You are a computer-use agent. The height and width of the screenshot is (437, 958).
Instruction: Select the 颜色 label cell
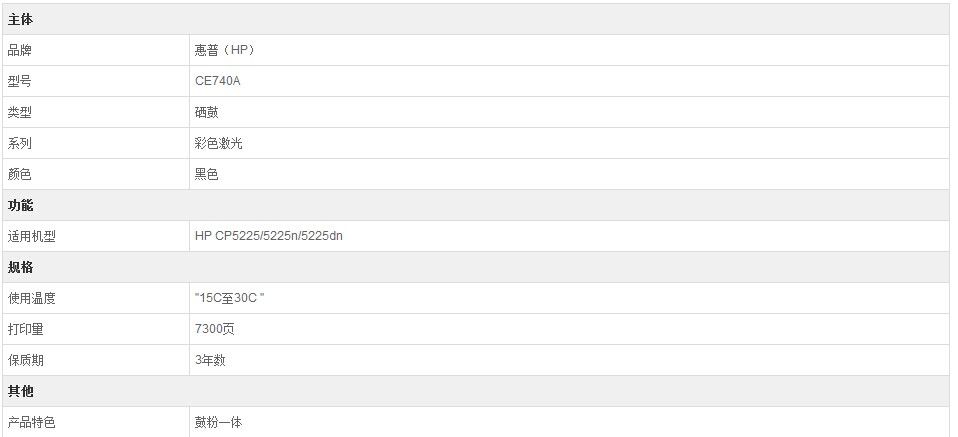click(21, 174)
